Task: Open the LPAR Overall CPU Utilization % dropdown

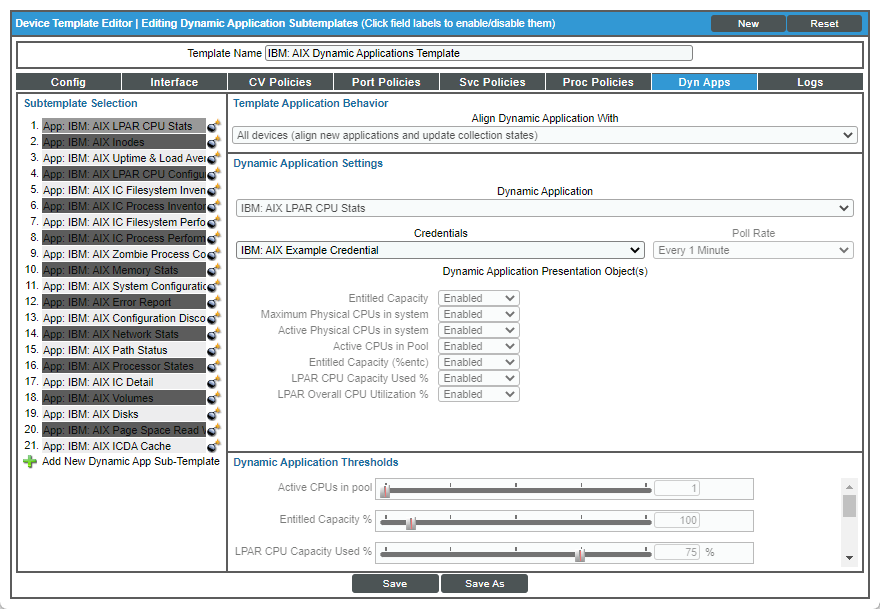Action: coord(479,394)
